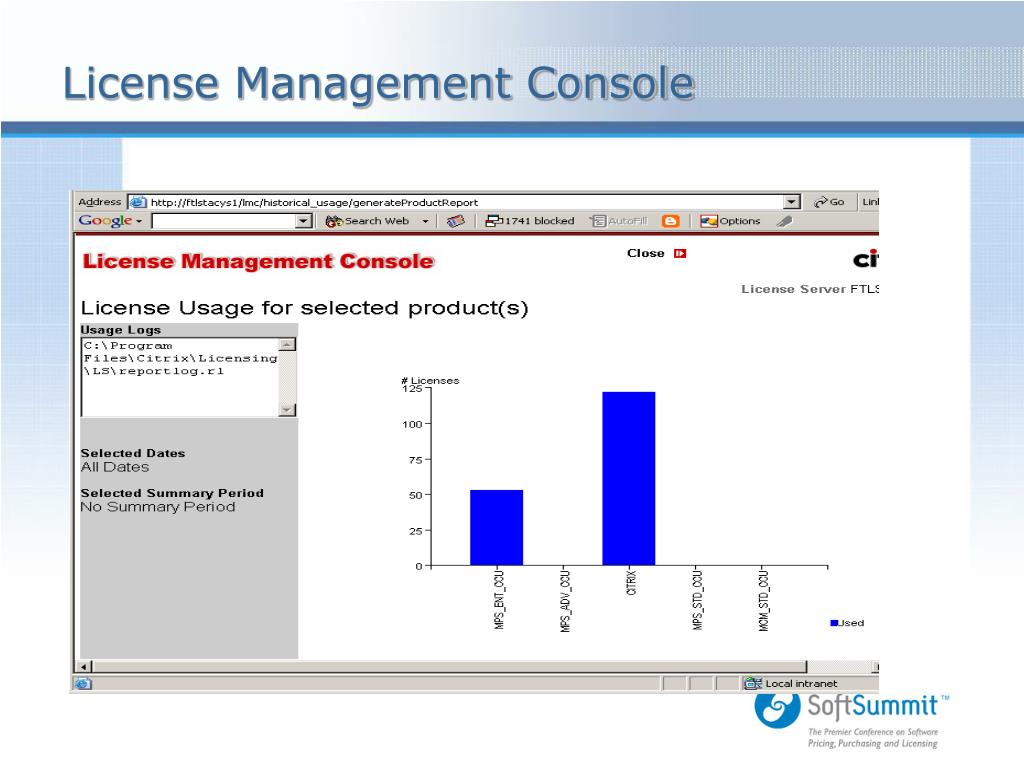Click the Usage Logs scroll down arrow

point(287,409)
